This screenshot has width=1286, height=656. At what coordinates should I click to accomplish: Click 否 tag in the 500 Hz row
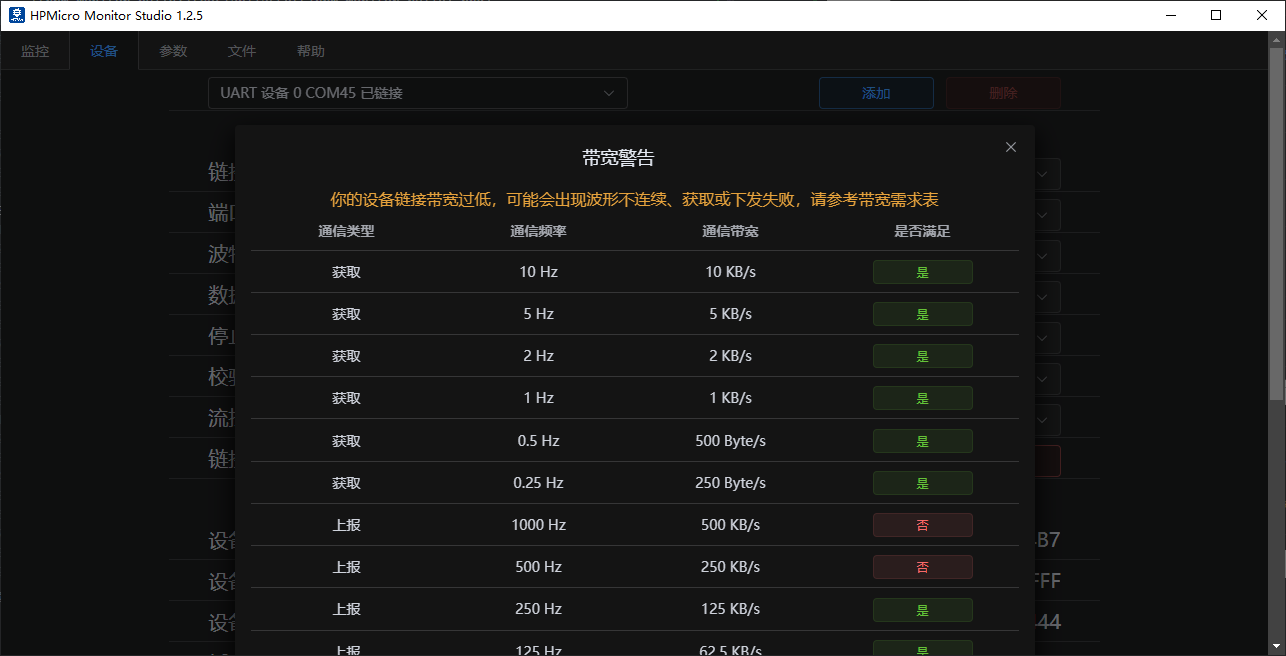(x=923, y=567)
